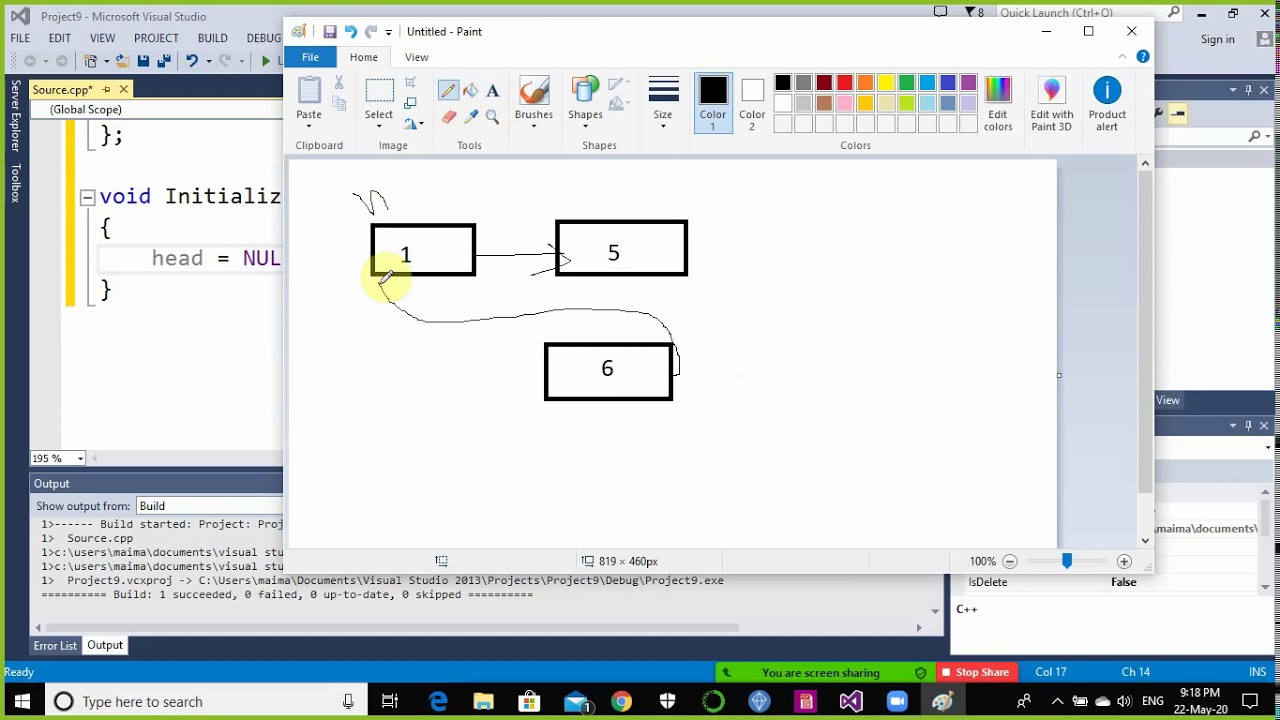Open Task View from the taskbar
Viewport: 1280px width, 720px height.
pyautogui.click(x=390, y=701)
